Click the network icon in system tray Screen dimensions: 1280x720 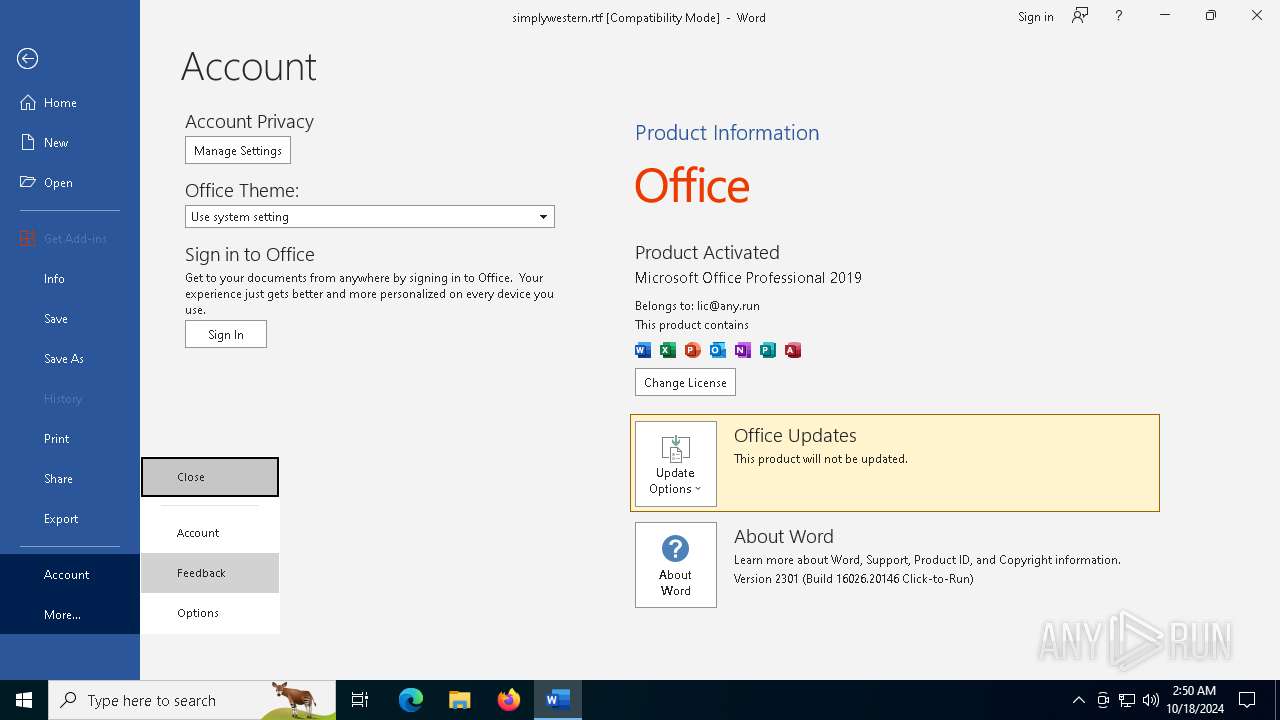click(x=1127, y=700)
